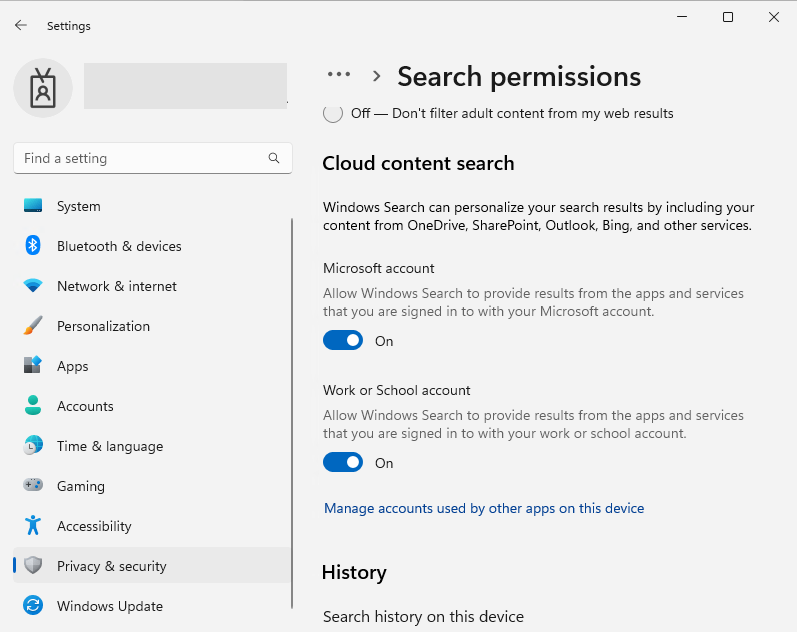Navigate to Accounts settings
This screenshot has height=632, width=797.
tap(152, 406)
